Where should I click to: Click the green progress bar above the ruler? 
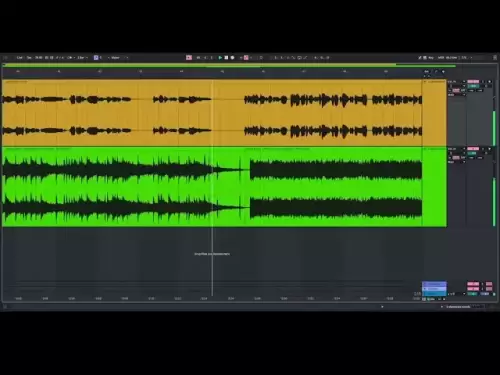click(x=229, y=66)
